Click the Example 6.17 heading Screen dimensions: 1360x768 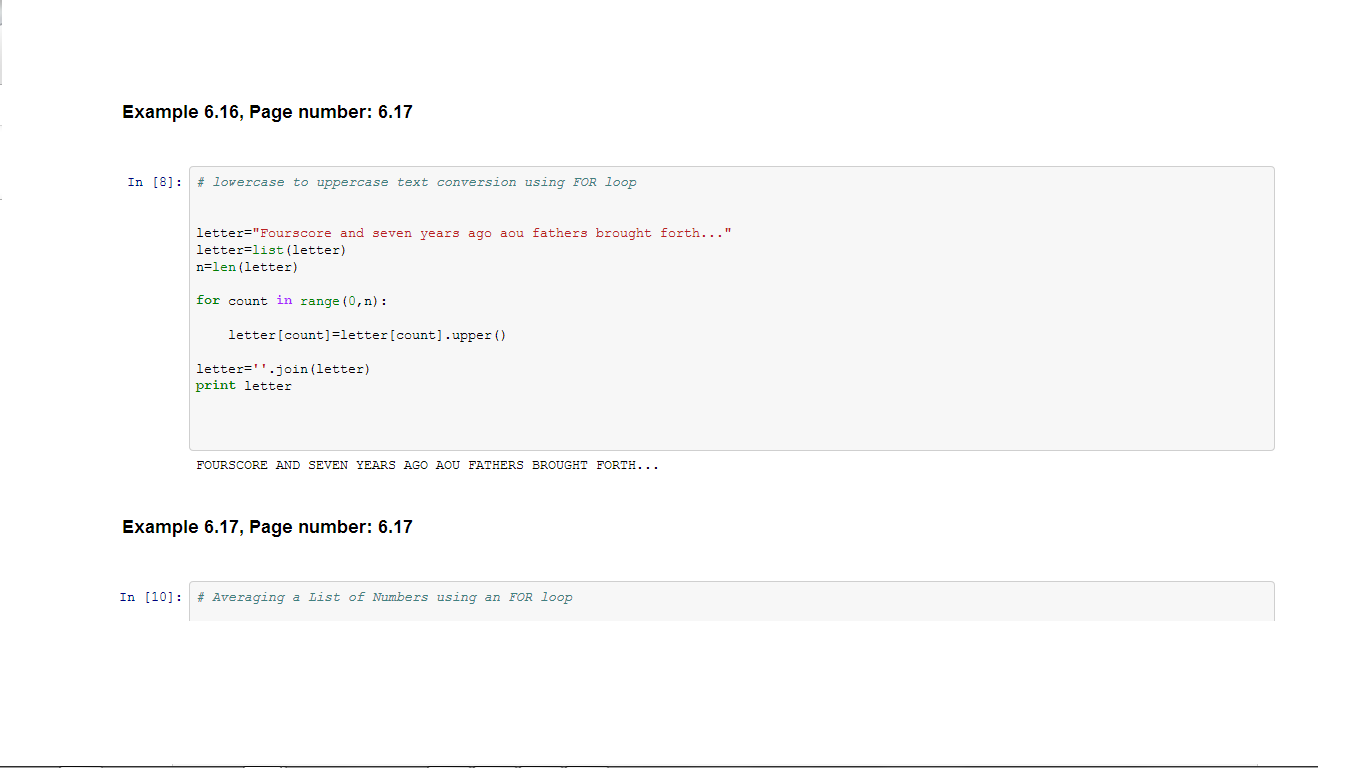[x=267, y=527]
